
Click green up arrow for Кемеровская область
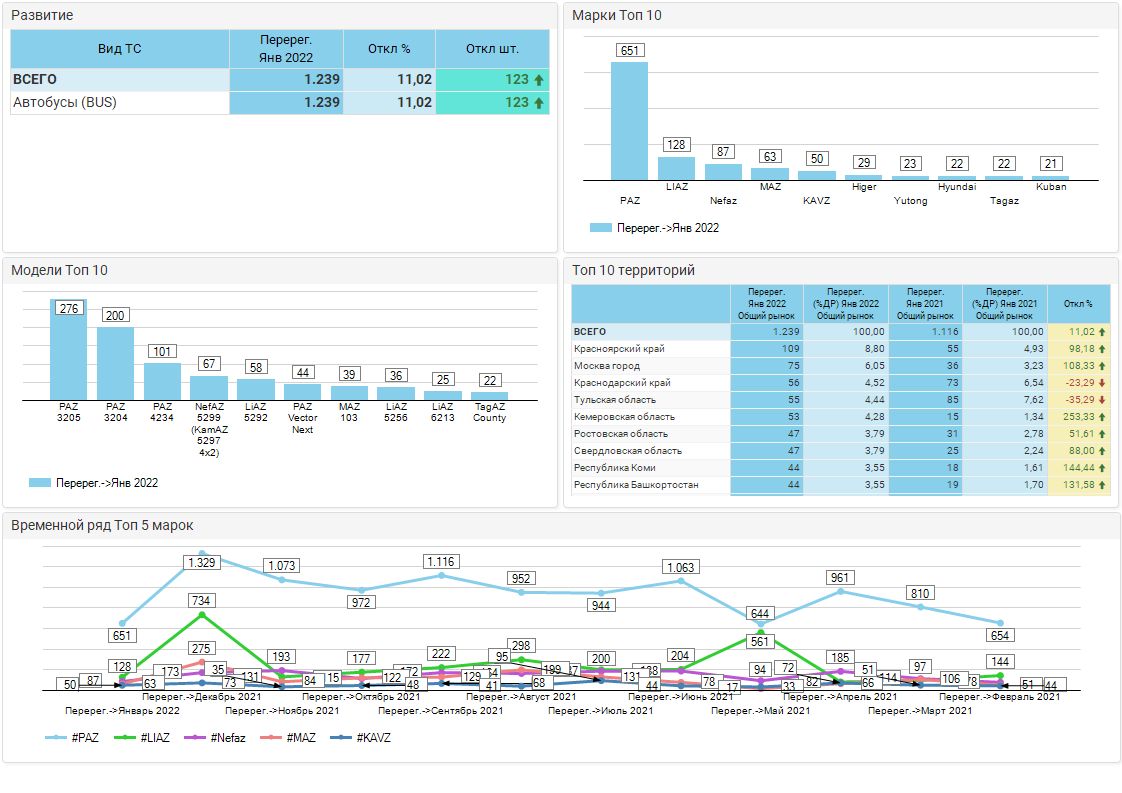point(1101,417)
